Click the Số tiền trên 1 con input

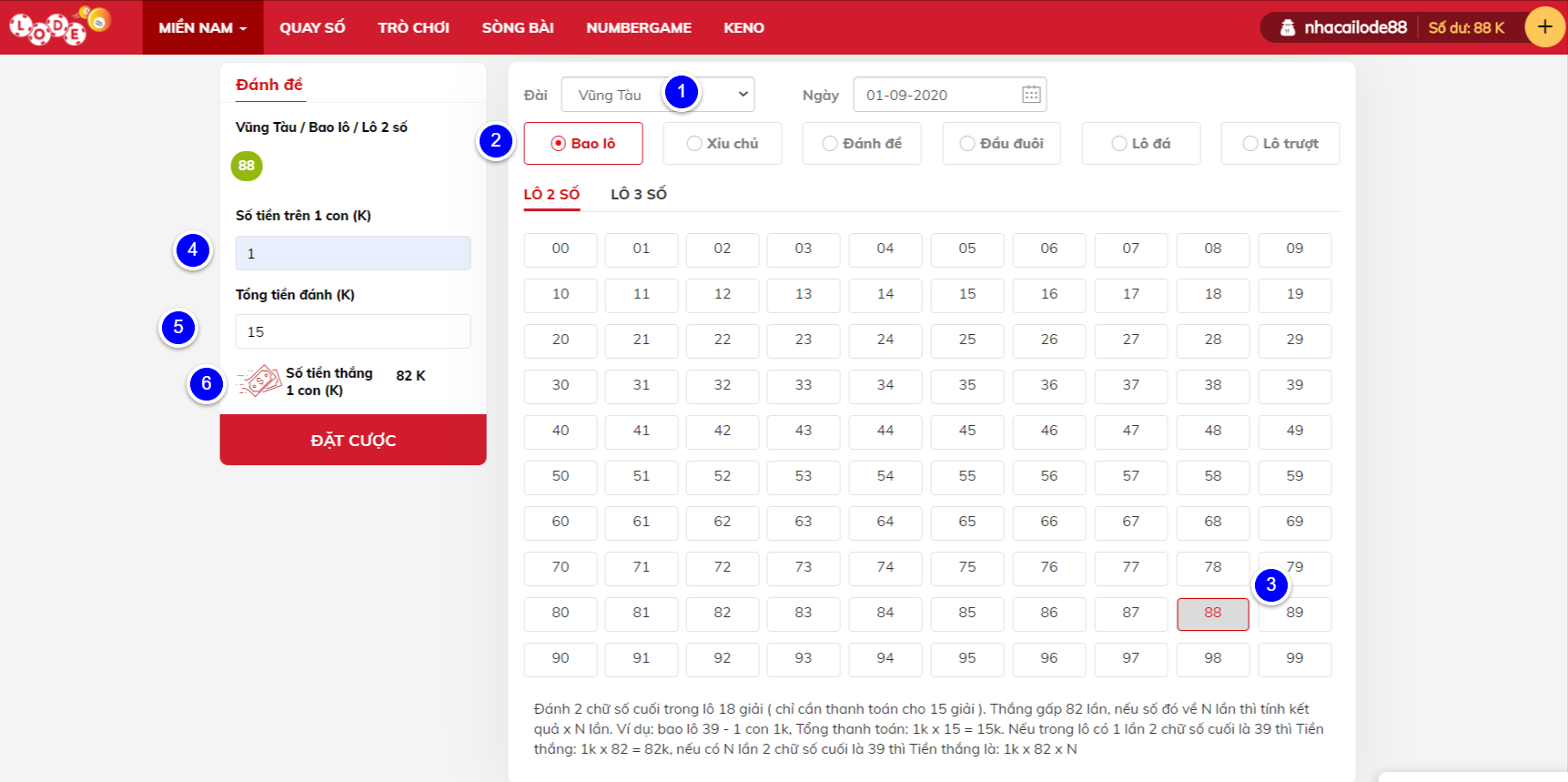point(353,253)
